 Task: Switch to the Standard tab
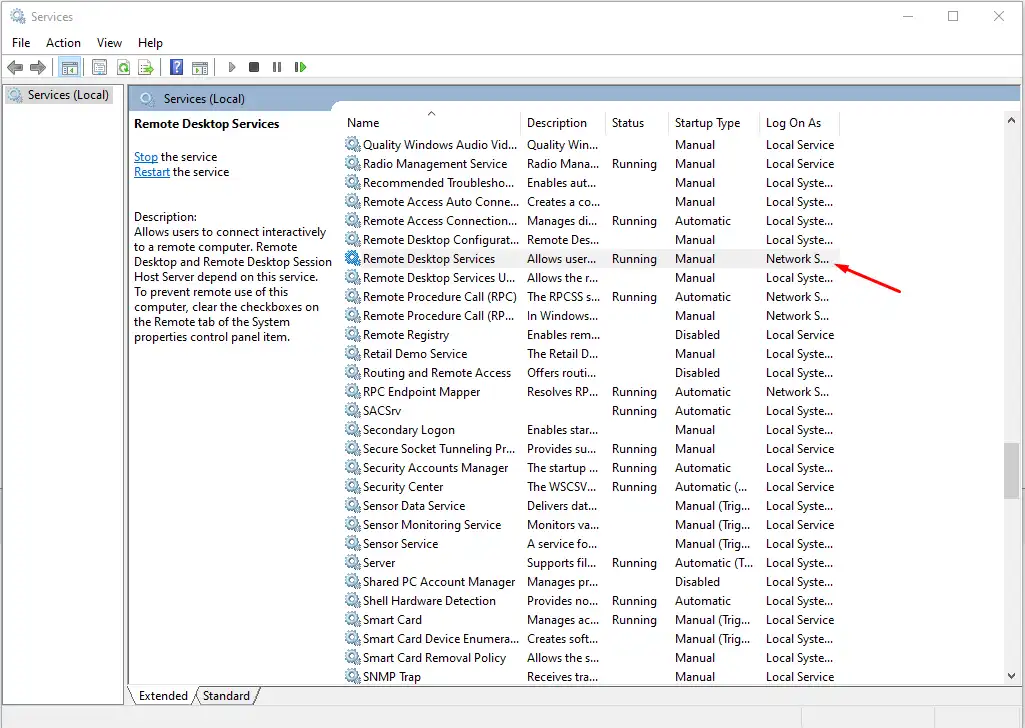click(x=226, y=696)
